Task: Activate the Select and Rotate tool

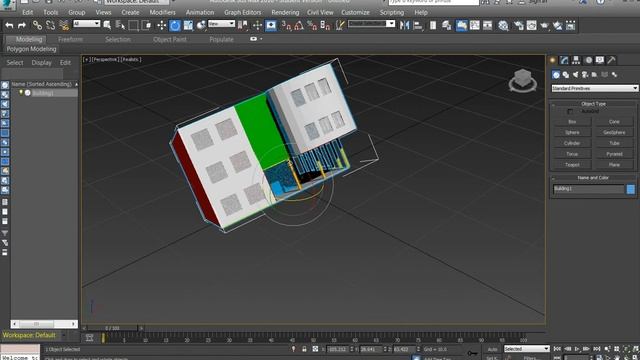Action: point(175,26)
